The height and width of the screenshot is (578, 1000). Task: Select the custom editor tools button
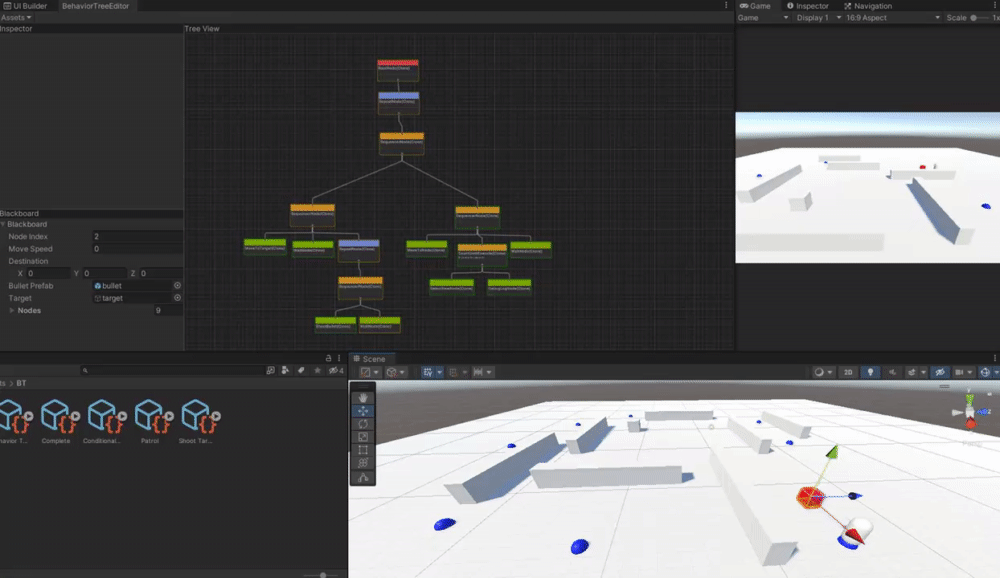point(363,477)
